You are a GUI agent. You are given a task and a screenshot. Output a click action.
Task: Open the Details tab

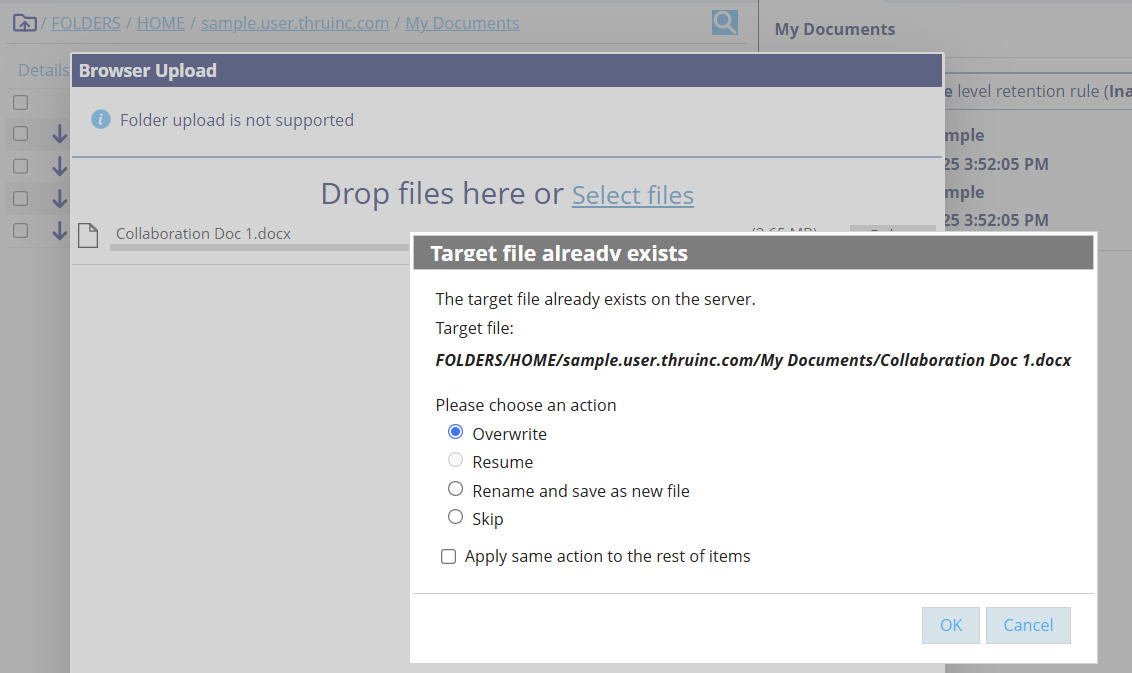click(x=43, y=70)
